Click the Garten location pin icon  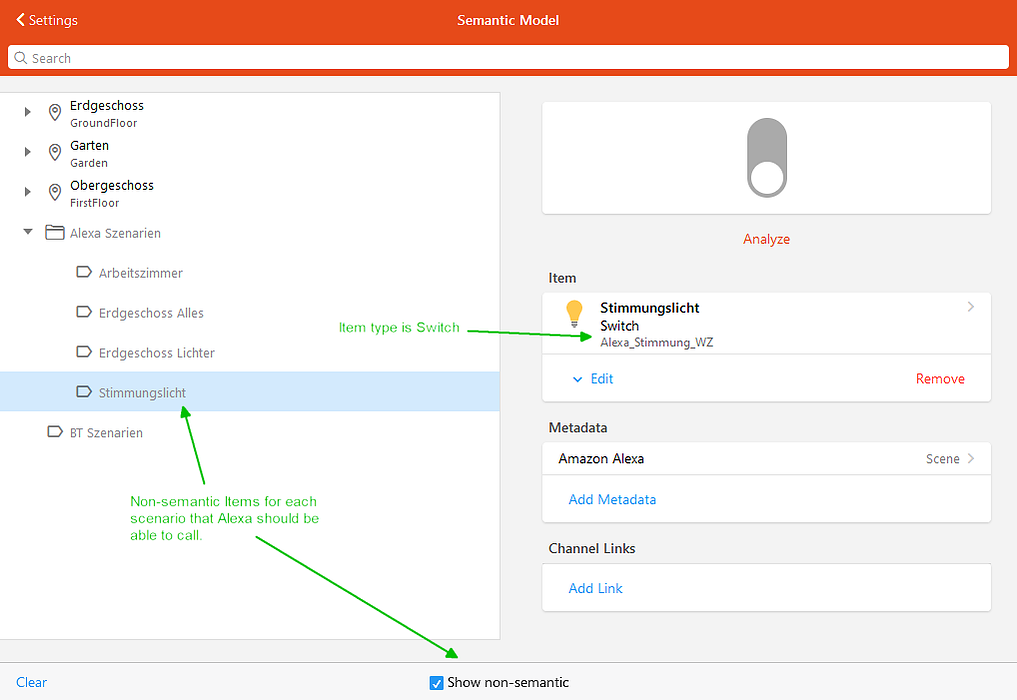55,152
